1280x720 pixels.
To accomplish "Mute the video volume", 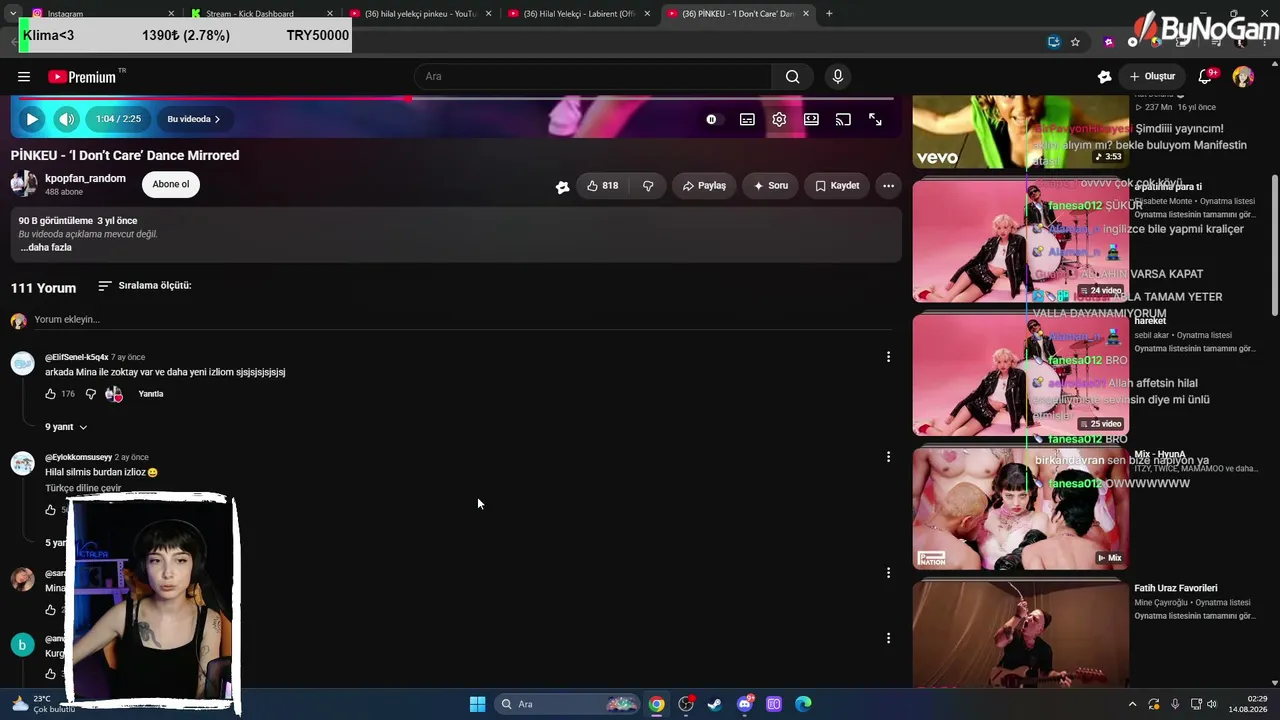I will click(x=66, y=119).
